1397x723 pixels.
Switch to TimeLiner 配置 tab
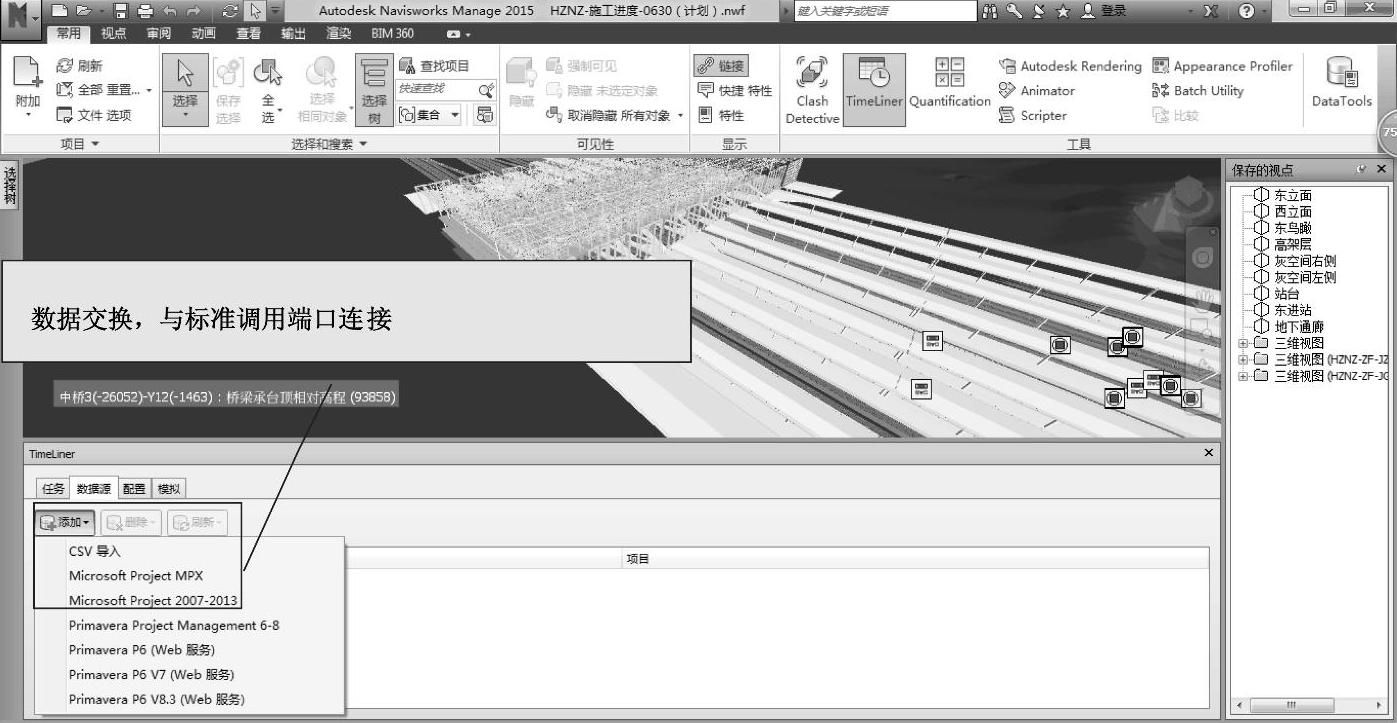coord(134,489)
